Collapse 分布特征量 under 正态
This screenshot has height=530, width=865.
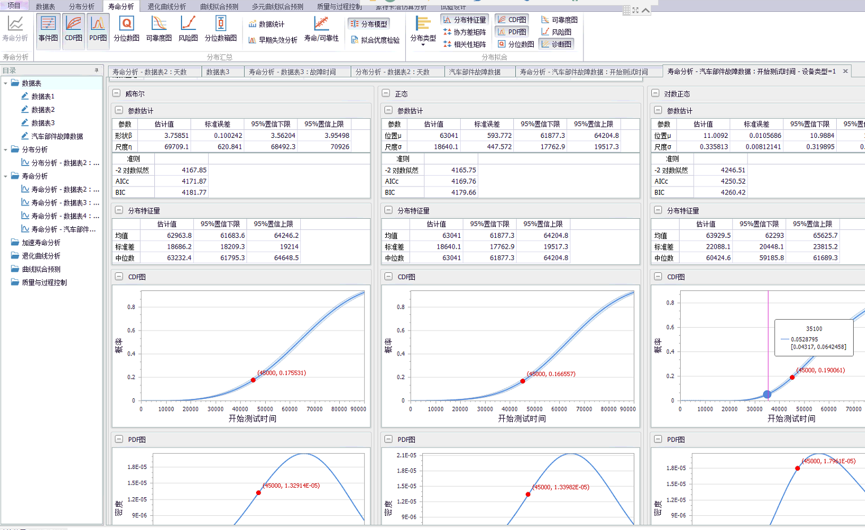388,211
